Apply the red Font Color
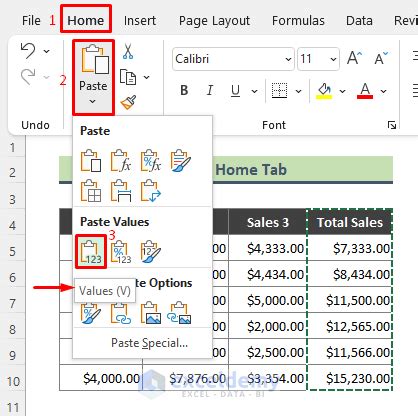Screen dimensions: 418x416 click(x=365, y=91)
